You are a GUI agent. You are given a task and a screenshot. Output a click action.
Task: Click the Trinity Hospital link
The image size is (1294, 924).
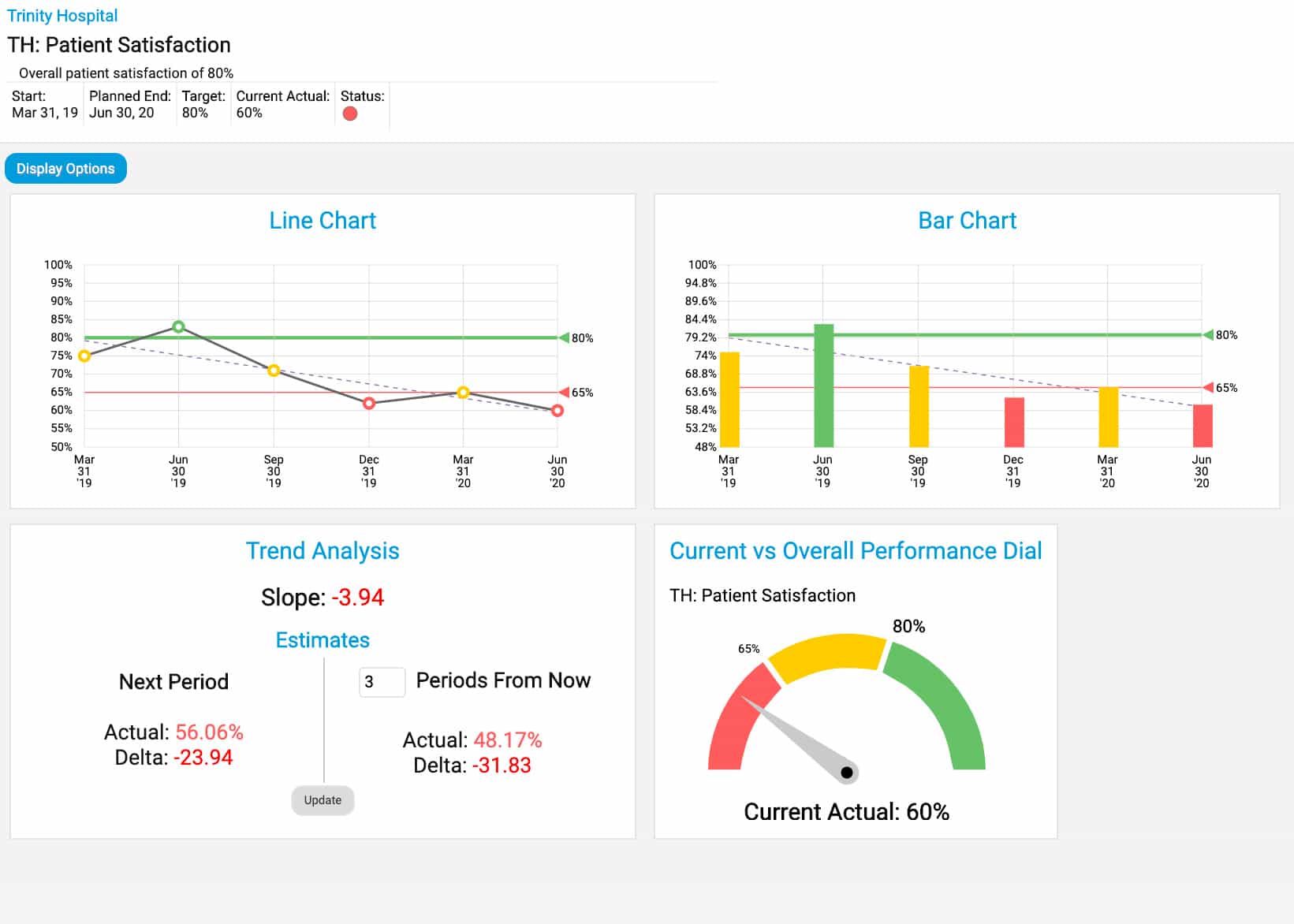pyautogui.click(x=62, y=16)
